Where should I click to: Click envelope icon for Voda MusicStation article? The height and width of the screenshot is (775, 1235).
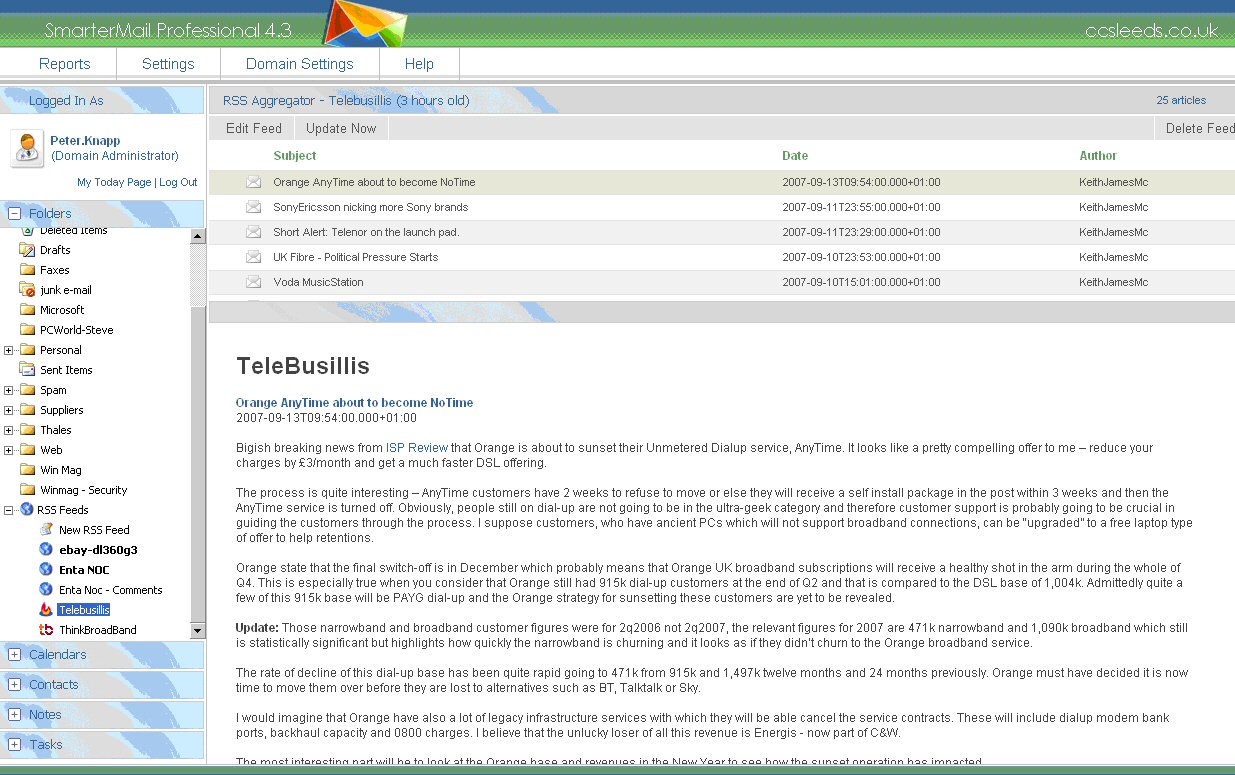254,282
